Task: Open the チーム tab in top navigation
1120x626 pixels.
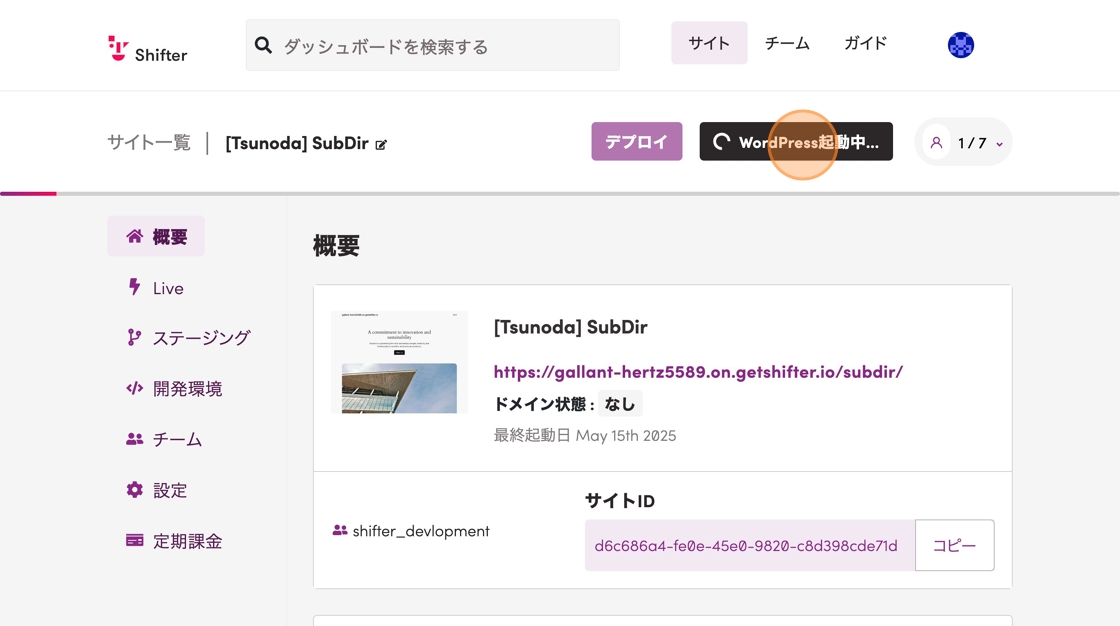Action: [787, 43]
